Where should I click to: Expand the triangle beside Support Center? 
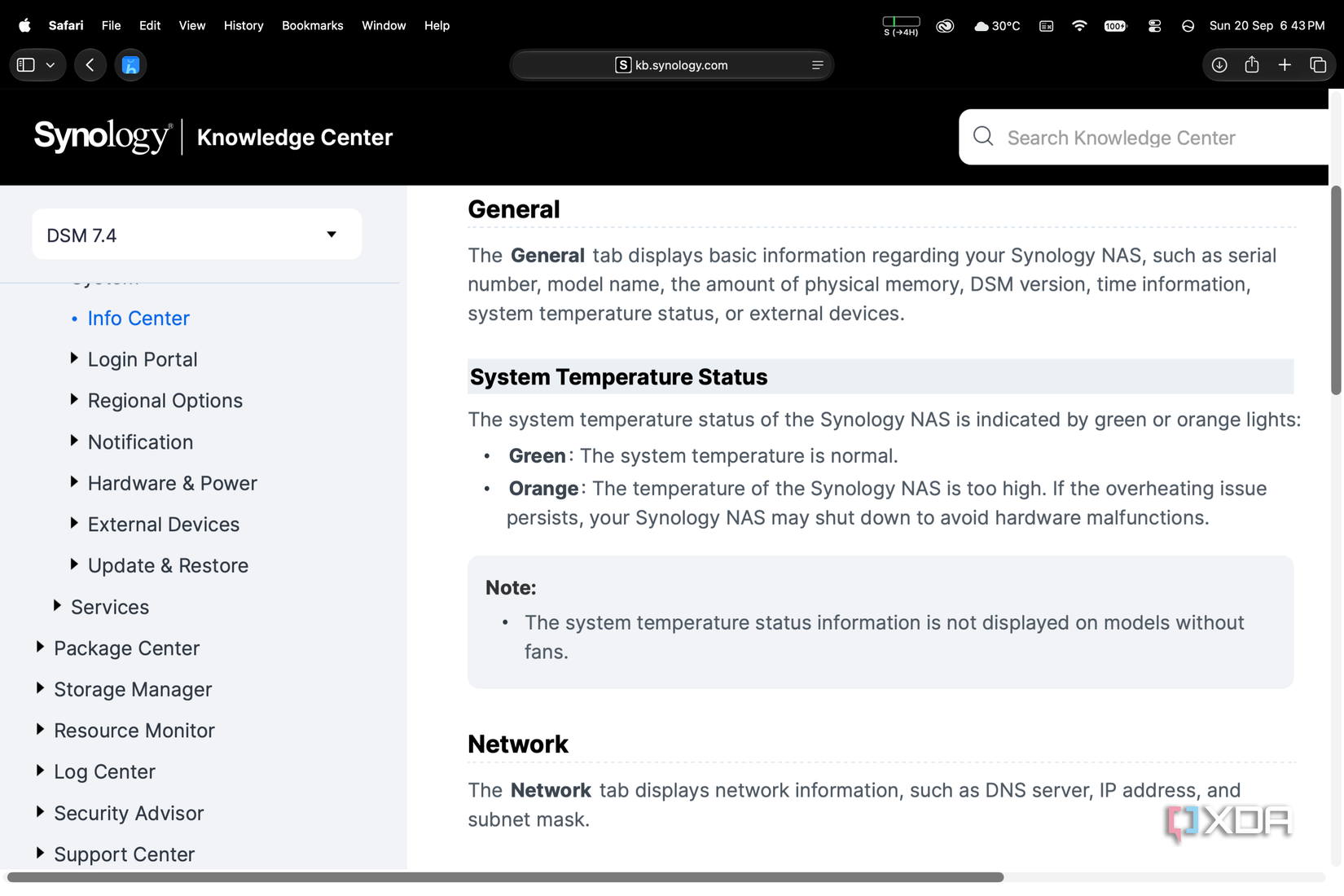(40, 854)
